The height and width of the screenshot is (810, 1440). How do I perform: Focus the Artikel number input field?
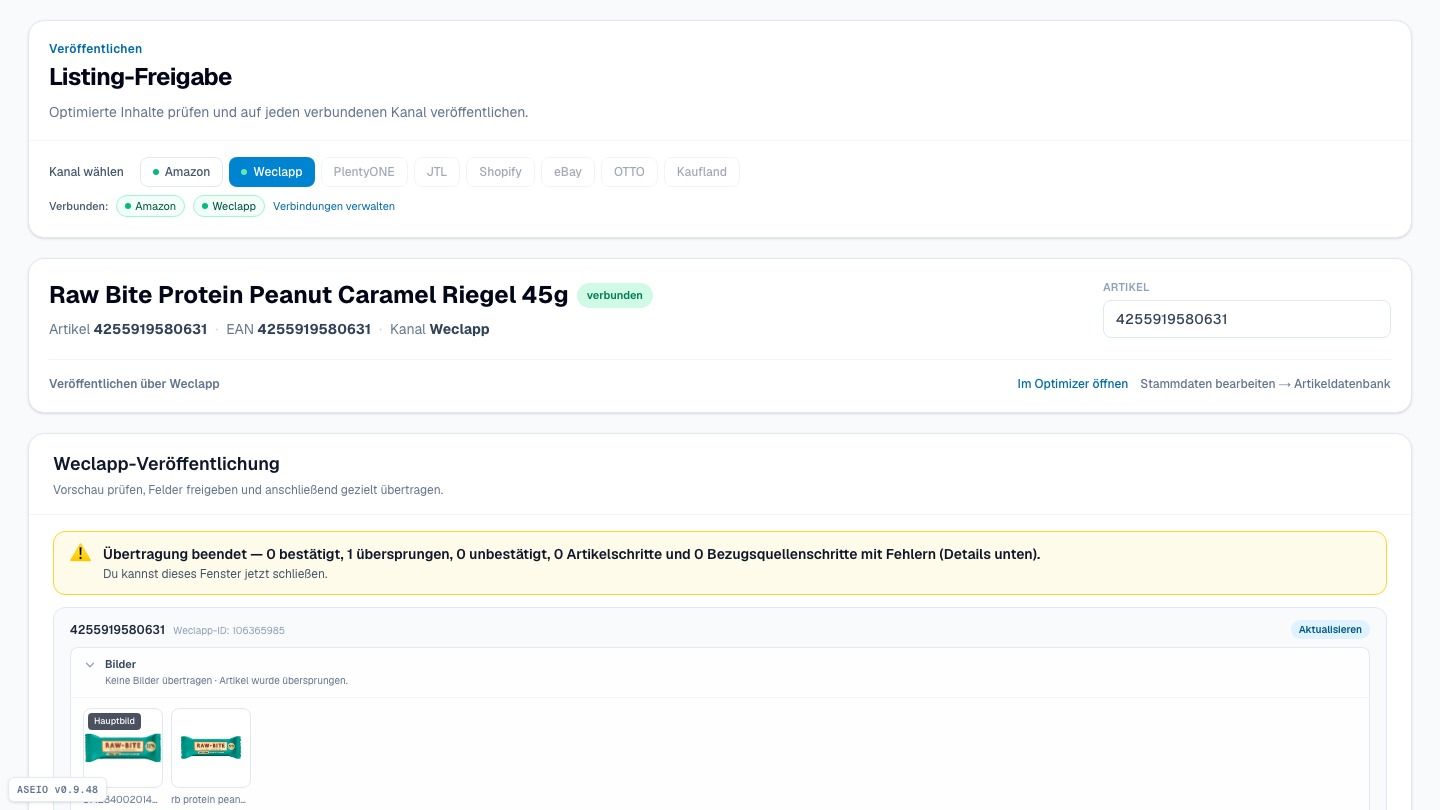[1247, 319]
